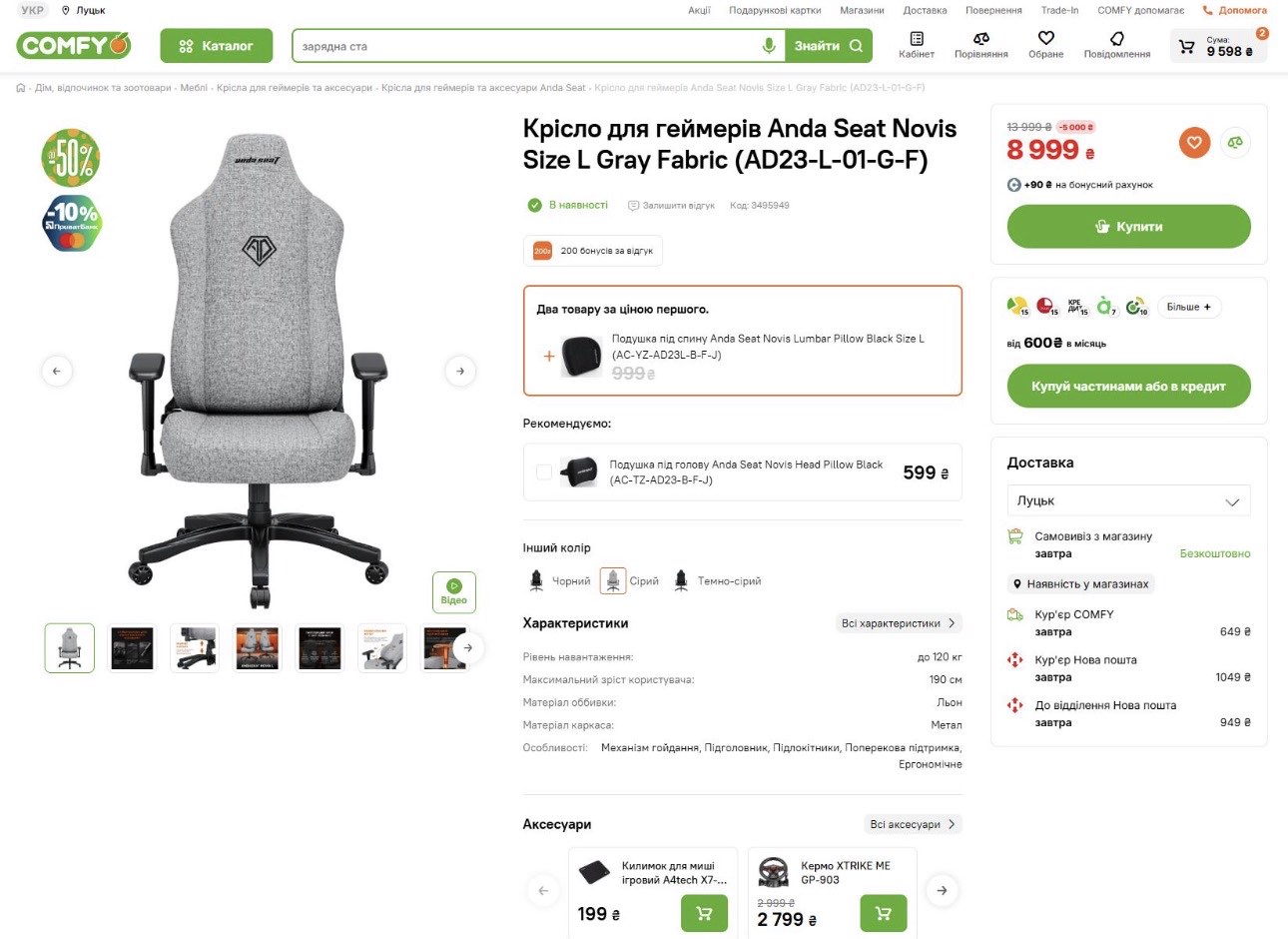Viewport: 1288px width, 939px height.
Task: Go to Доставка in top menu
Action: [925, 10]
